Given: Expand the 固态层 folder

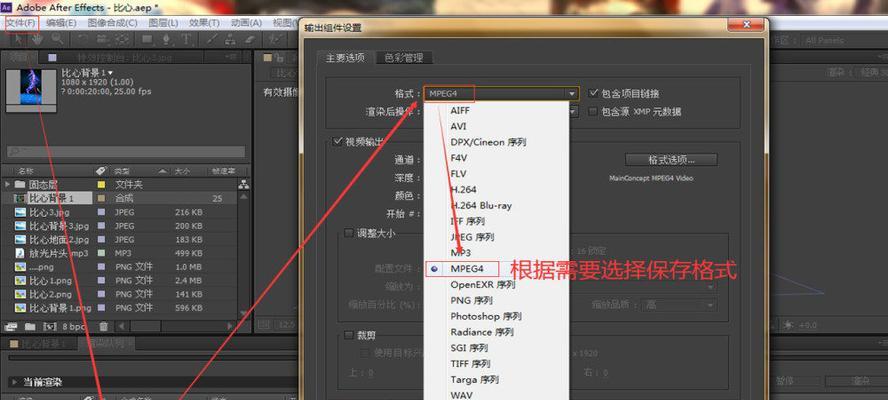Looking at the screenshot, I should click(x=7, y=184).
